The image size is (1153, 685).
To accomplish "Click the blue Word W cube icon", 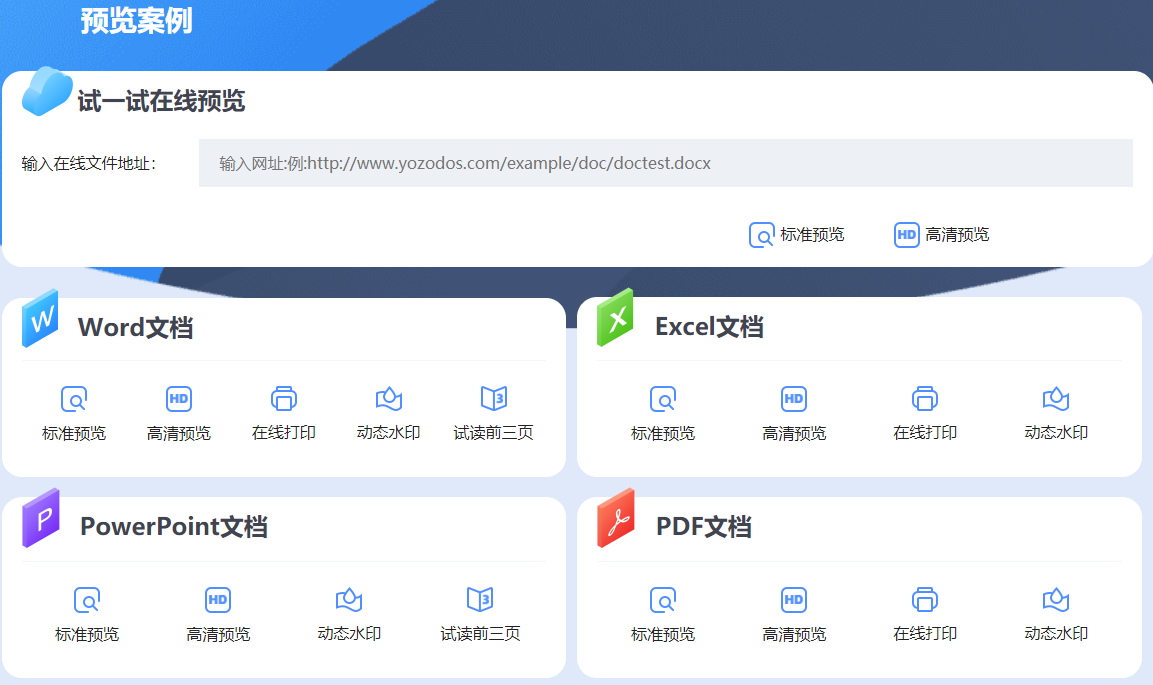I will 40,318.
